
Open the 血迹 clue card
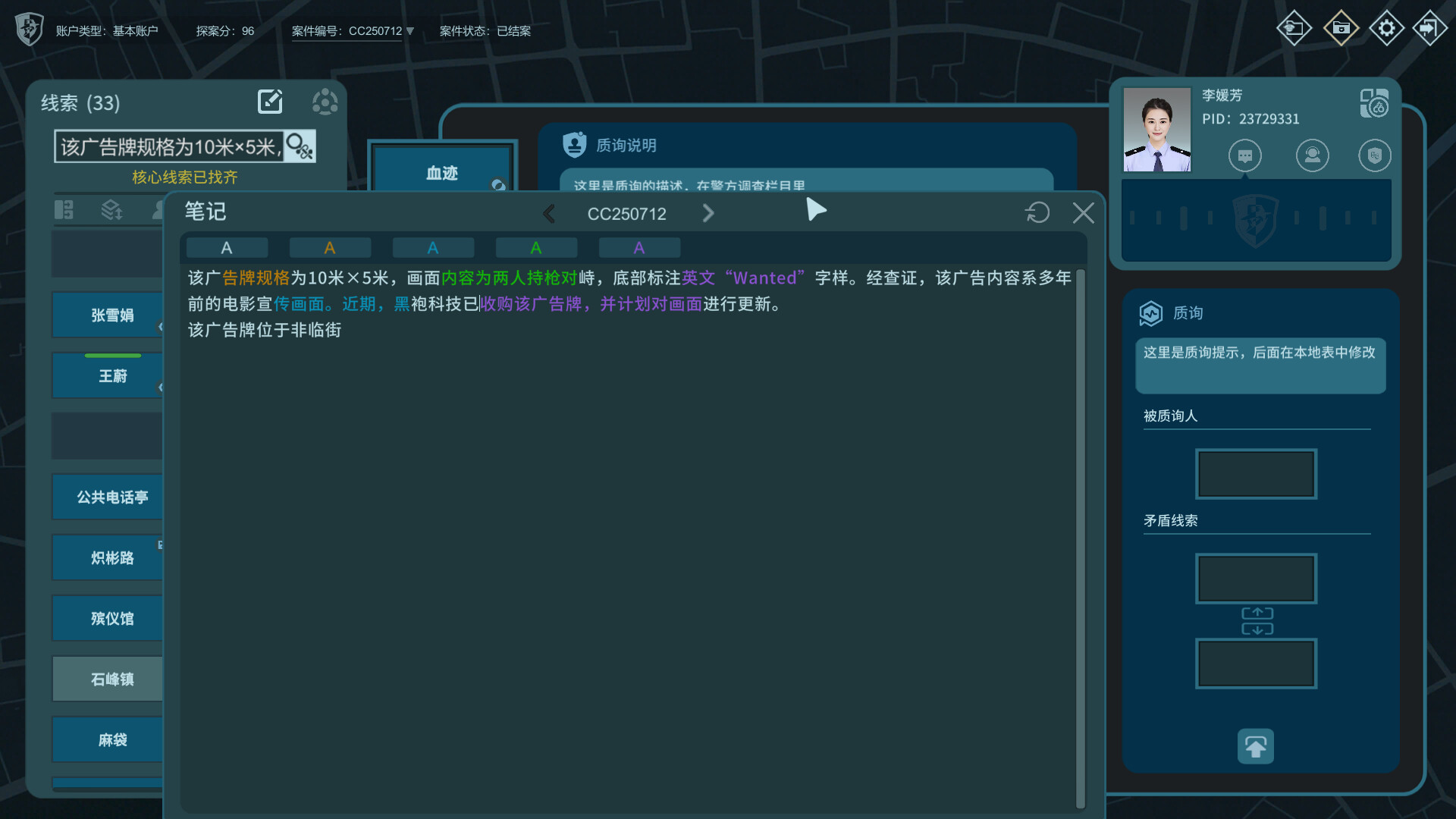pyautogui.click(x=442, y=172)
